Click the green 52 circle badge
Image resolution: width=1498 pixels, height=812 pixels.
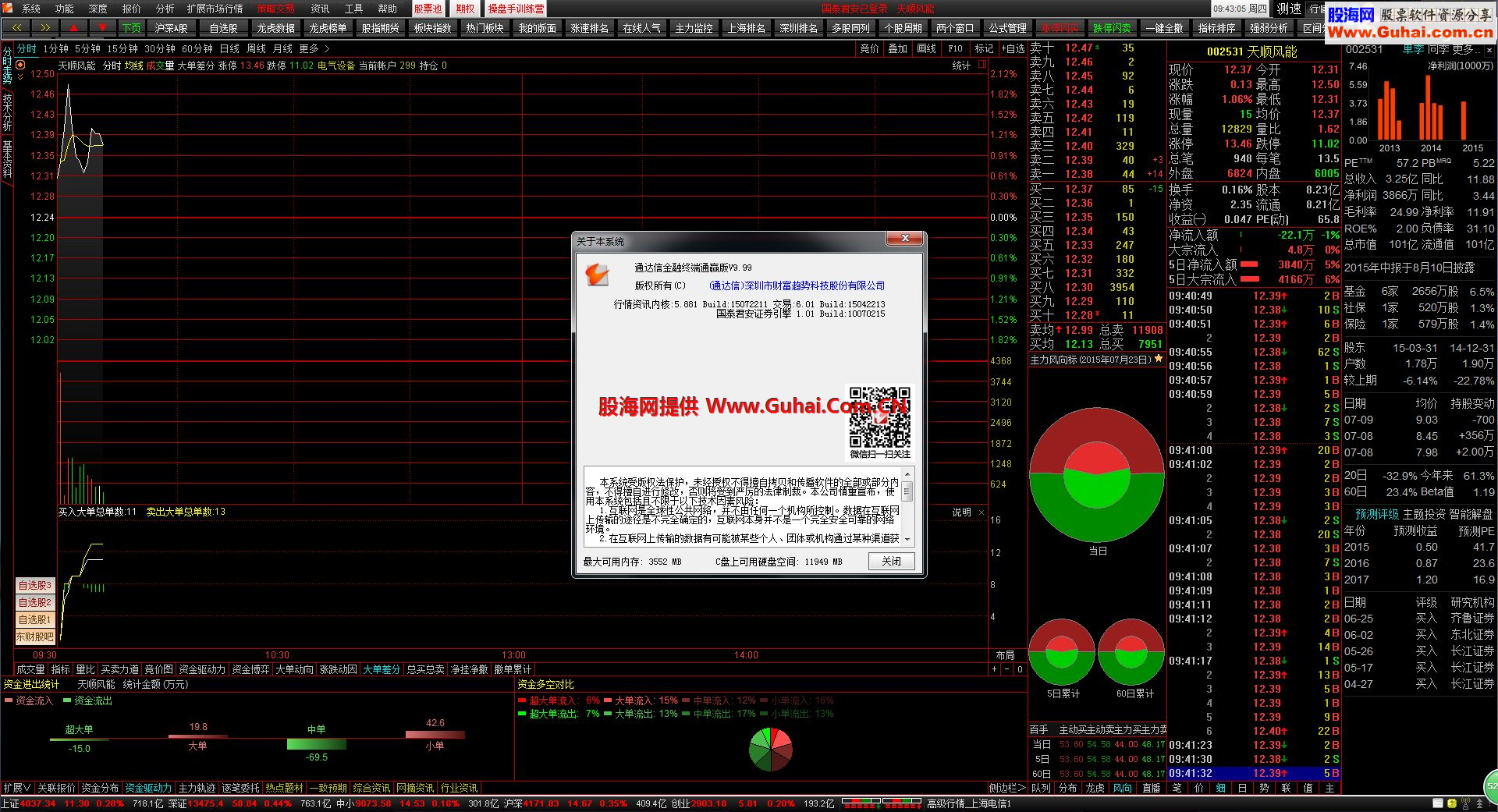pos(1491,785)
